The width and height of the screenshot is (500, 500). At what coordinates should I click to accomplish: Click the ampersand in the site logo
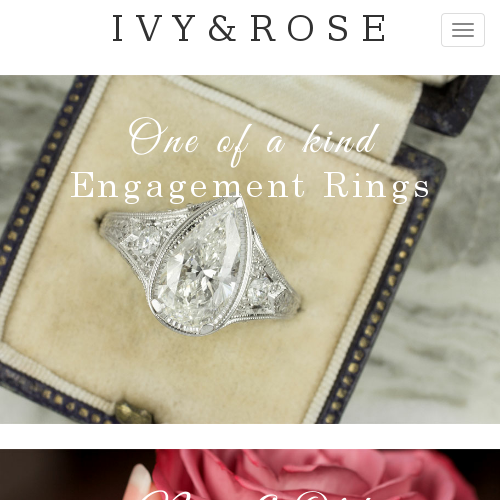point(222,28)
